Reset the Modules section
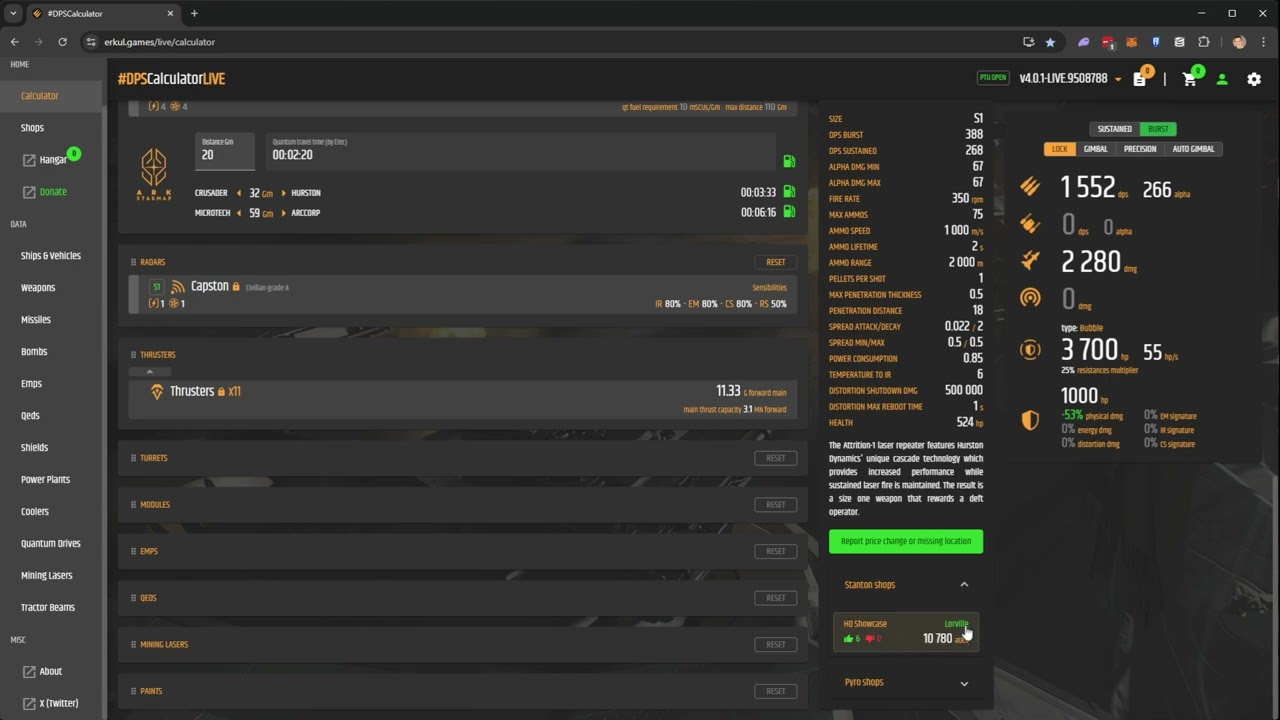 coord(776,505)
